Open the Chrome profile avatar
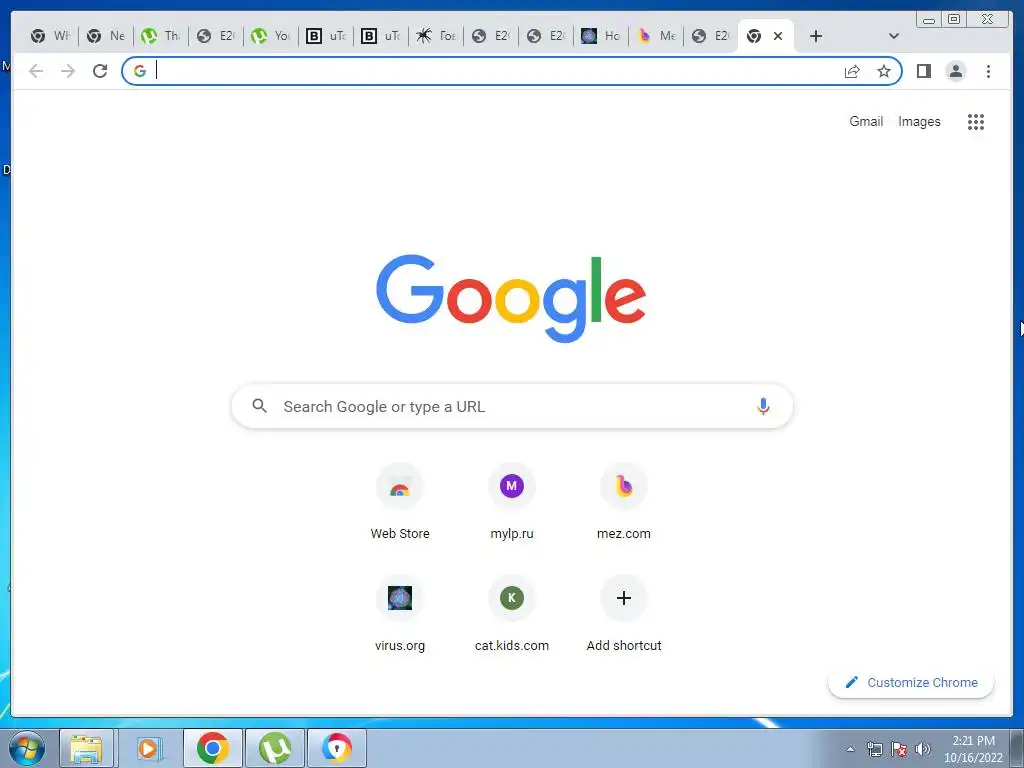 pos(955,71)
